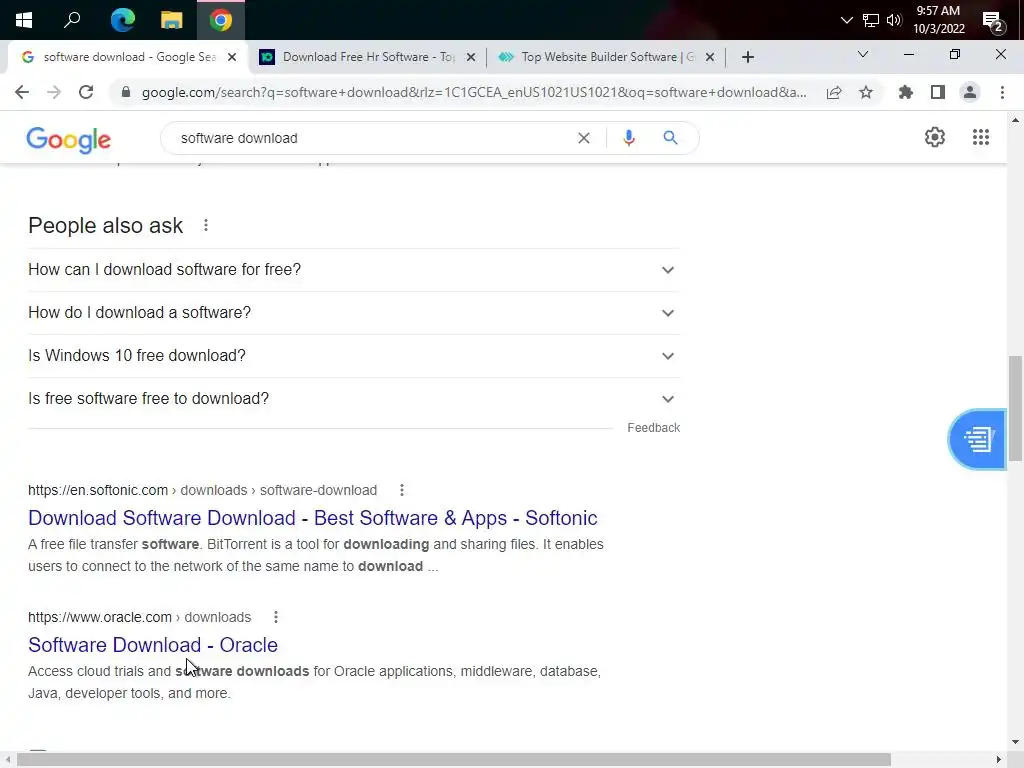This screenshot has width=1024, height=768.
Task: Clear the Google search box
Action: coord(583,138)
